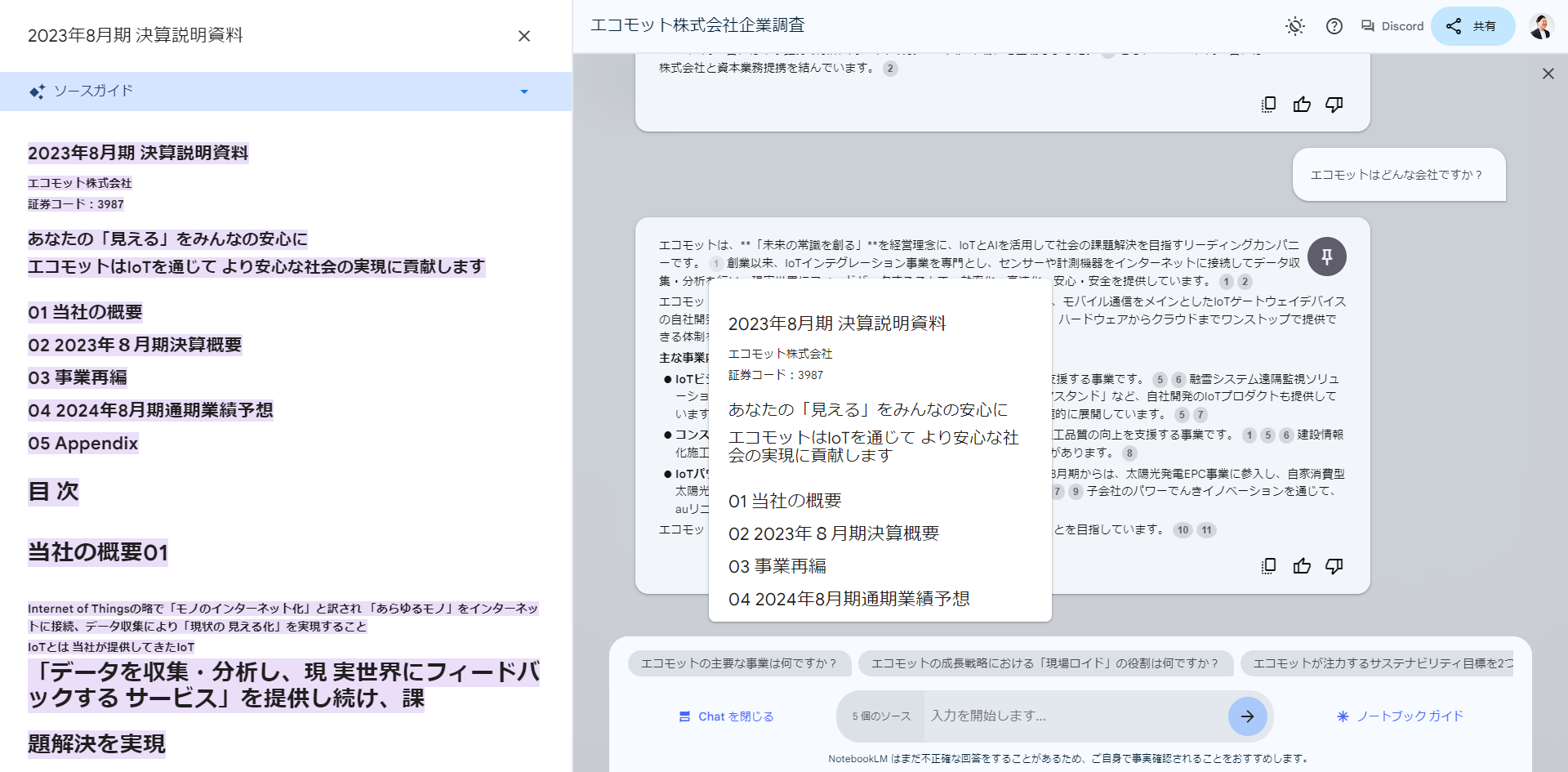Click 題解決を実現 text in source panel
The height and width of the screenshot is (772, 1568).
click(96, 743)
